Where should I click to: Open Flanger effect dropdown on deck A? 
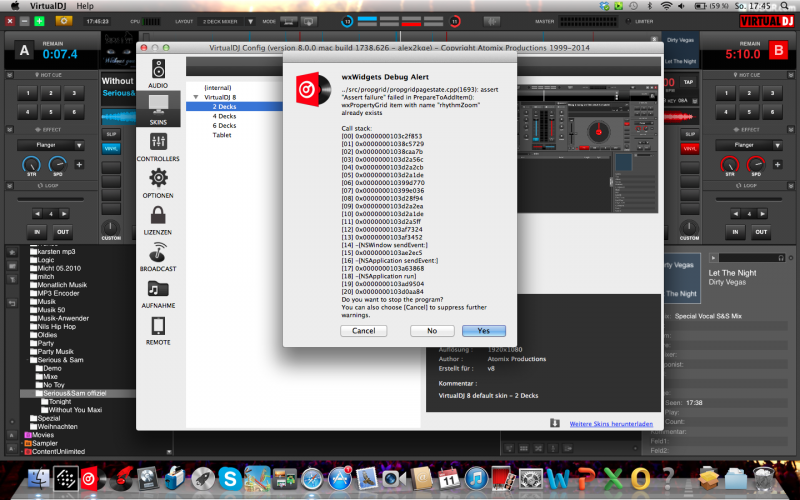click(x=79, y=145)
